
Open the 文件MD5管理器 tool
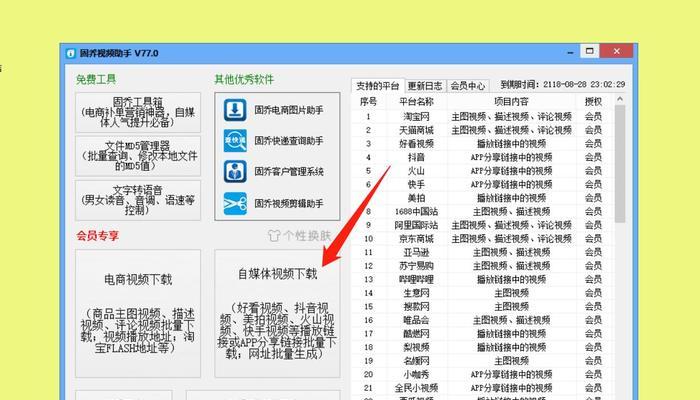pyautogui.click(x=138, y=156)
